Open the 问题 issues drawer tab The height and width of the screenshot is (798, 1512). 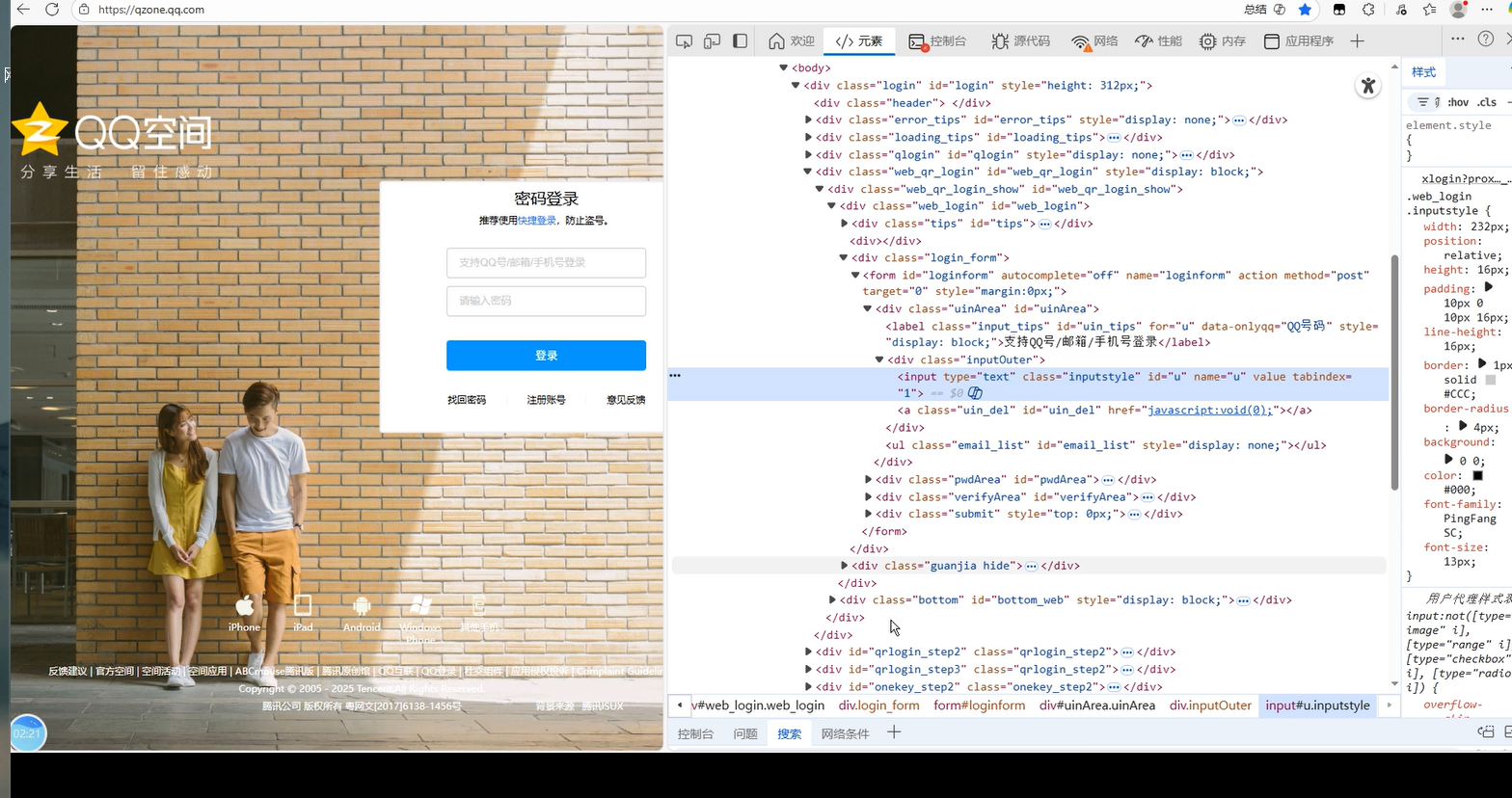745,734
